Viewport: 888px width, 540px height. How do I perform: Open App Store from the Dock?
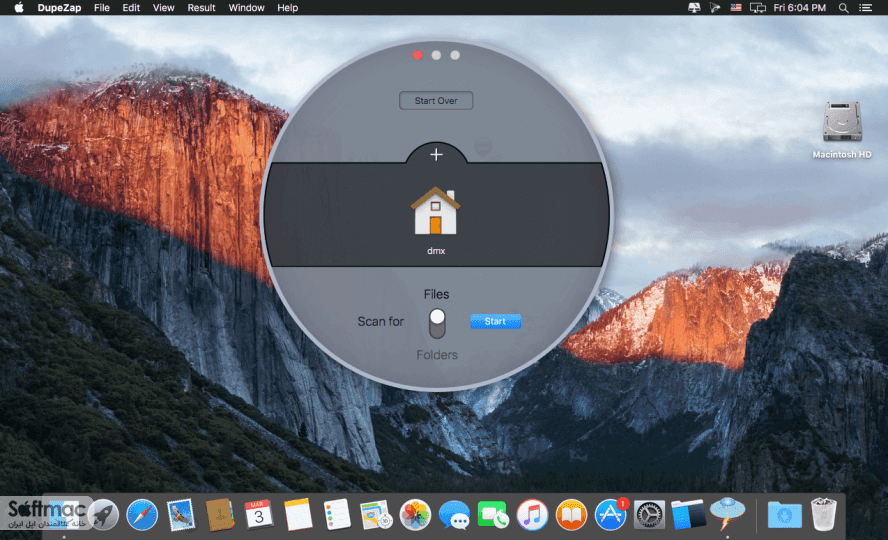610,515
